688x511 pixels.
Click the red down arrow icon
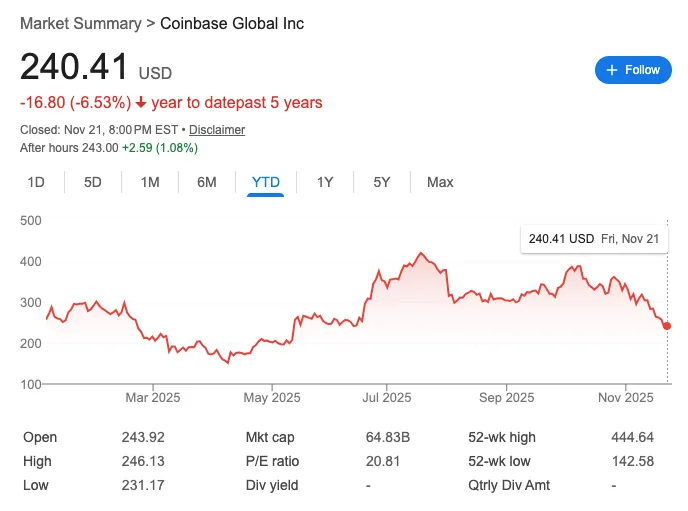coord(141,103)
